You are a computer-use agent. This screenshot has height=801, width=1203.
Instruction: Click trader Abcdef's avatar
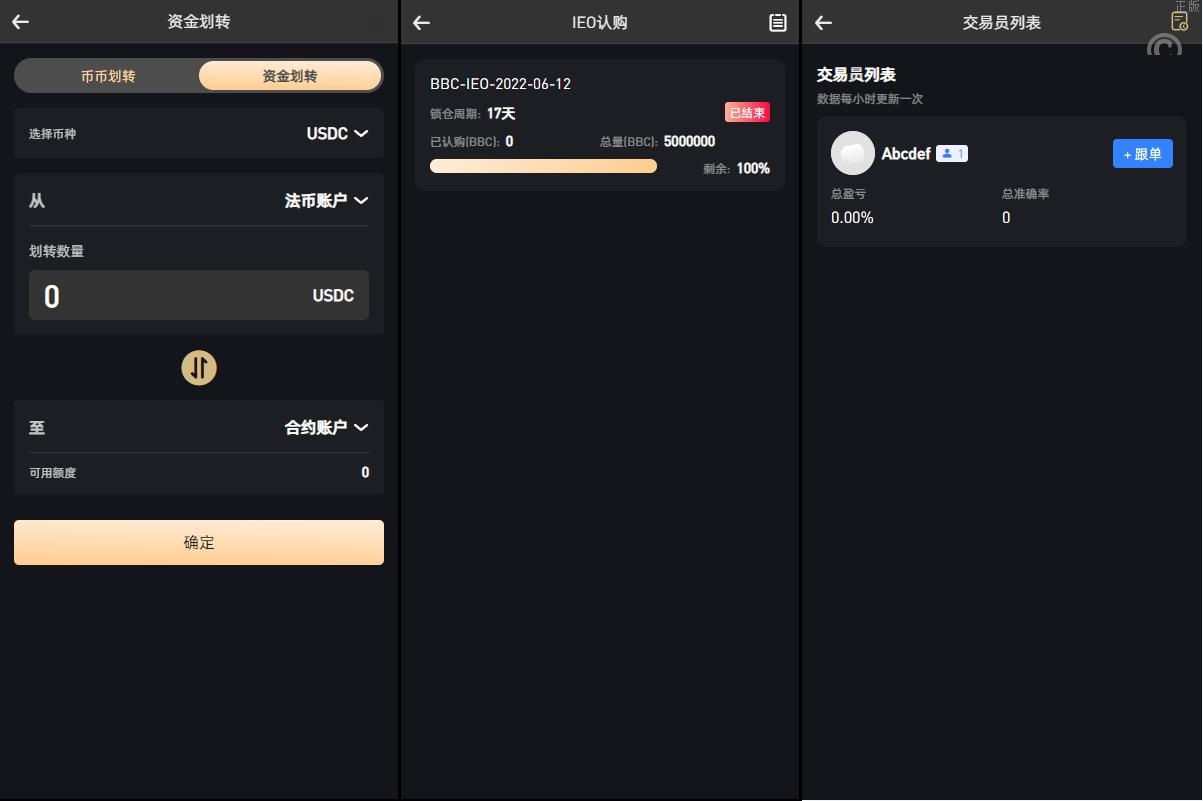pos(852,153)
